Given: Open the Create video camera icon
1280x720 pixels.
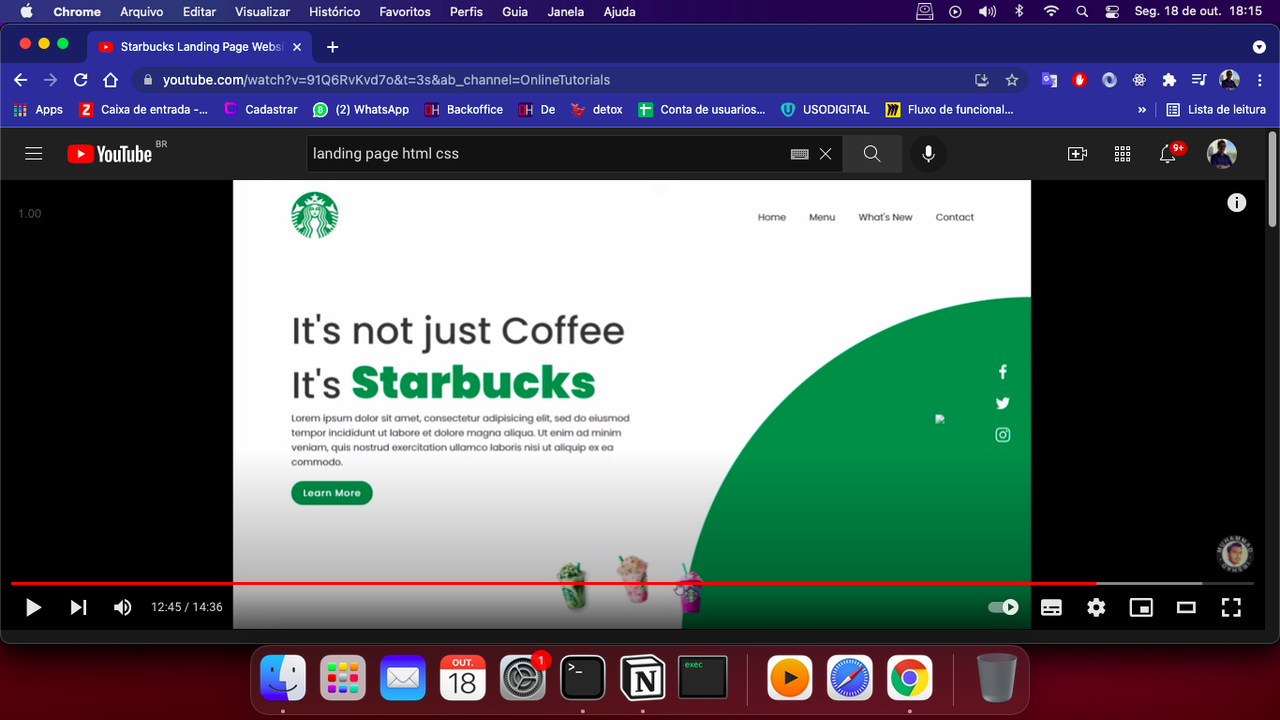Looking at the screenshot, I should [1077, 154].
